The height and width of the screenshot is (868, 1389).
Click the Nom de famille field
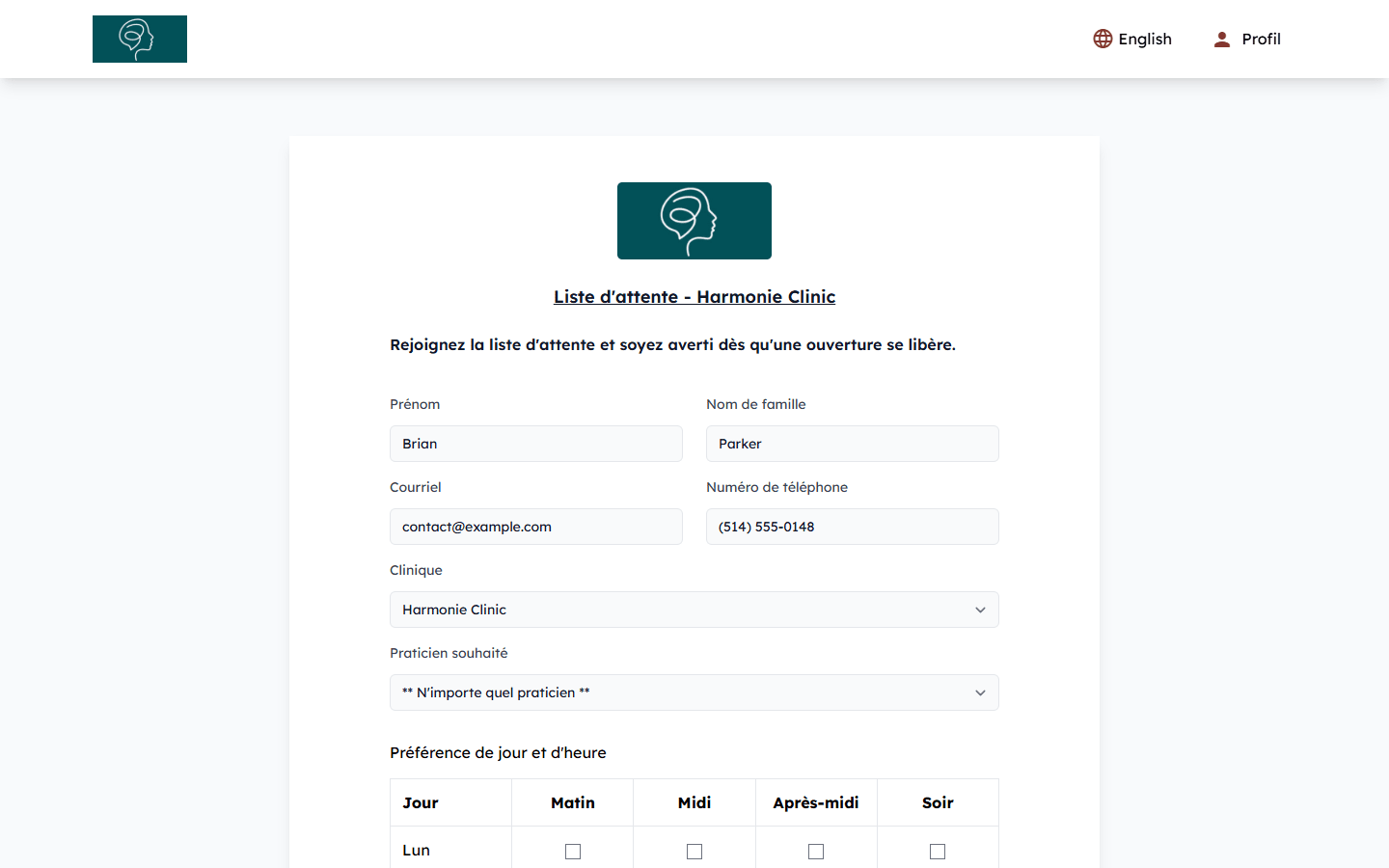click(853, 444)
